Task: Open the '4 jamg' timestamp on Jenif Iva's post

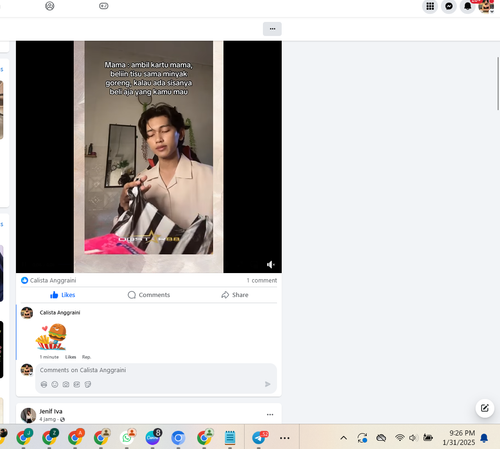Action: [x=48, y=419]
